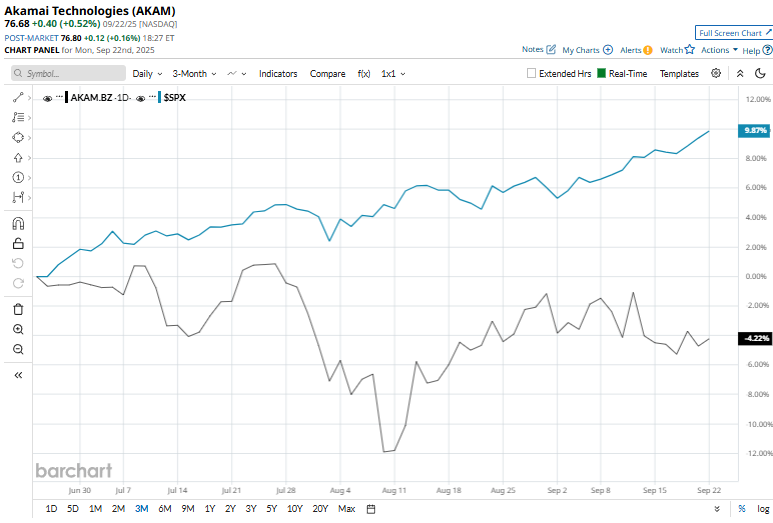Collapse the left drawing toolbar
The image size is (773, 523).
[x=18, y=375]
